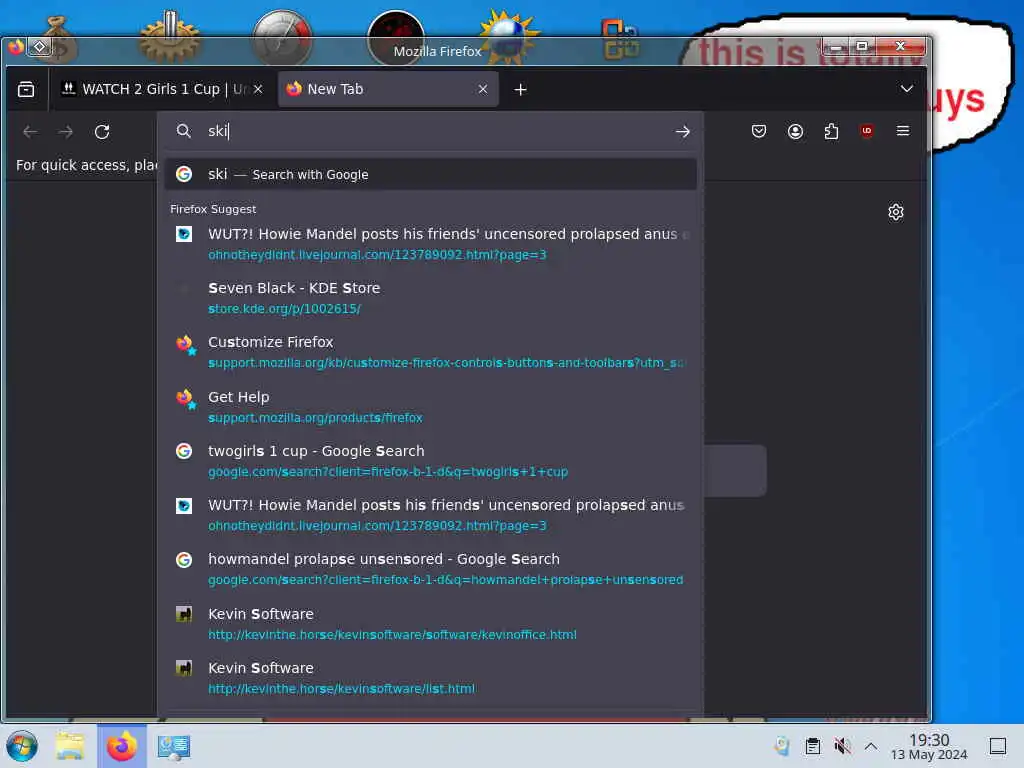The width and height of the screenshot is (1024, 768).
Task: Open Firefox View recent browsing icon
Action: click(x=26, y=89)
